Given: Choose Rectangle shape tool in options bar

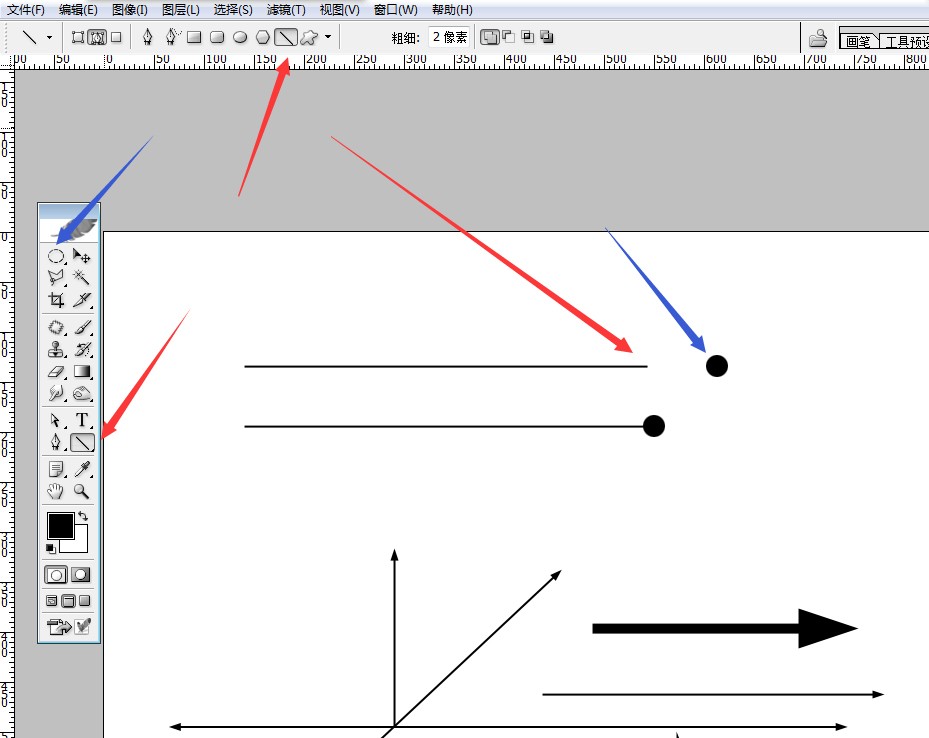Looking at the screenshot, I should click(194, 38).
